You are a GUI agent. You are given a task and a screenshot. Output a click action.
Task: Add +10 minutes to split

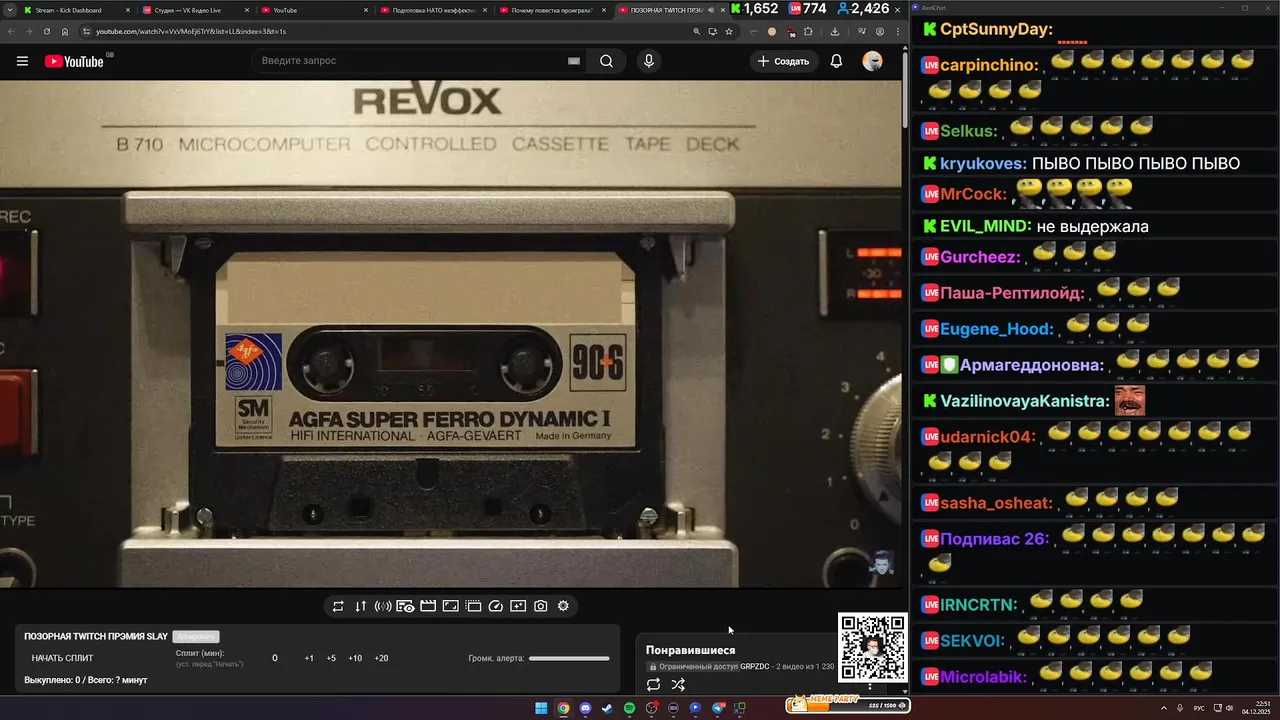[x=355, y=658]
